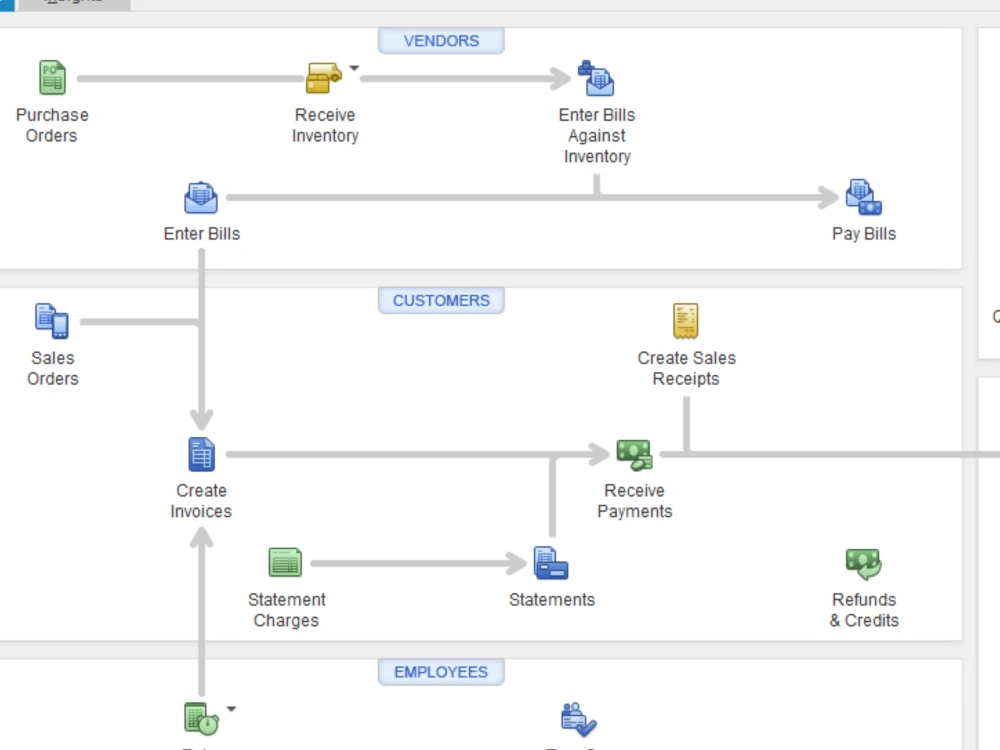Expand the time tracking dropdown arrow
The width and height of the screenshot is (1000, 750).
point(232,709)
